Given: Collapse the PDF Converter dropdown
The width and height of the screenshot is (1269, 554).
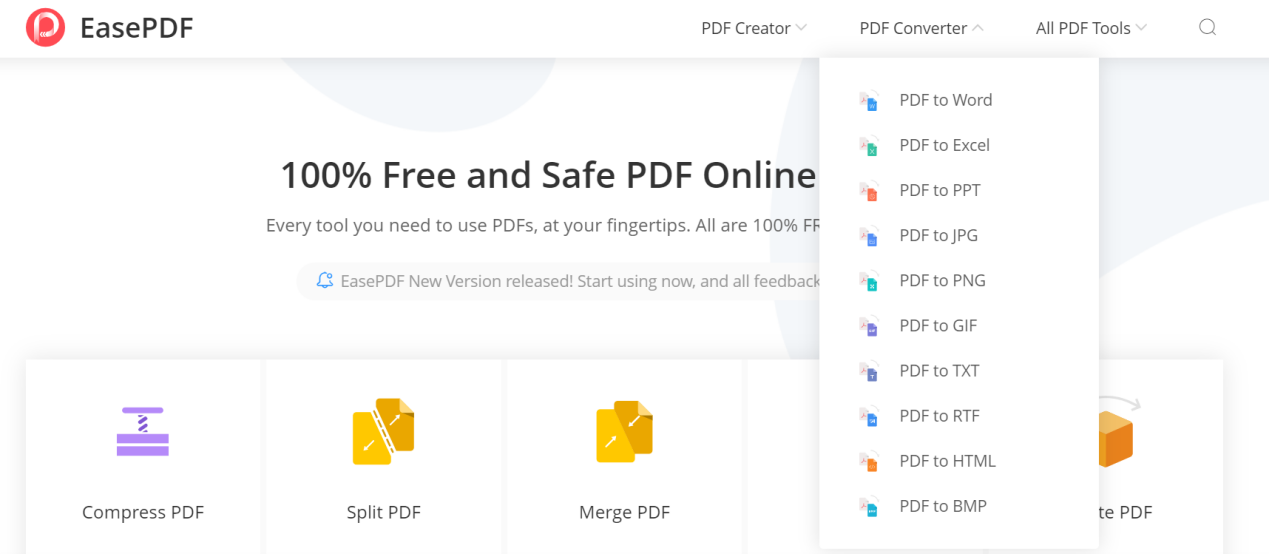Looking at the screenshot, I should (921, 28).
